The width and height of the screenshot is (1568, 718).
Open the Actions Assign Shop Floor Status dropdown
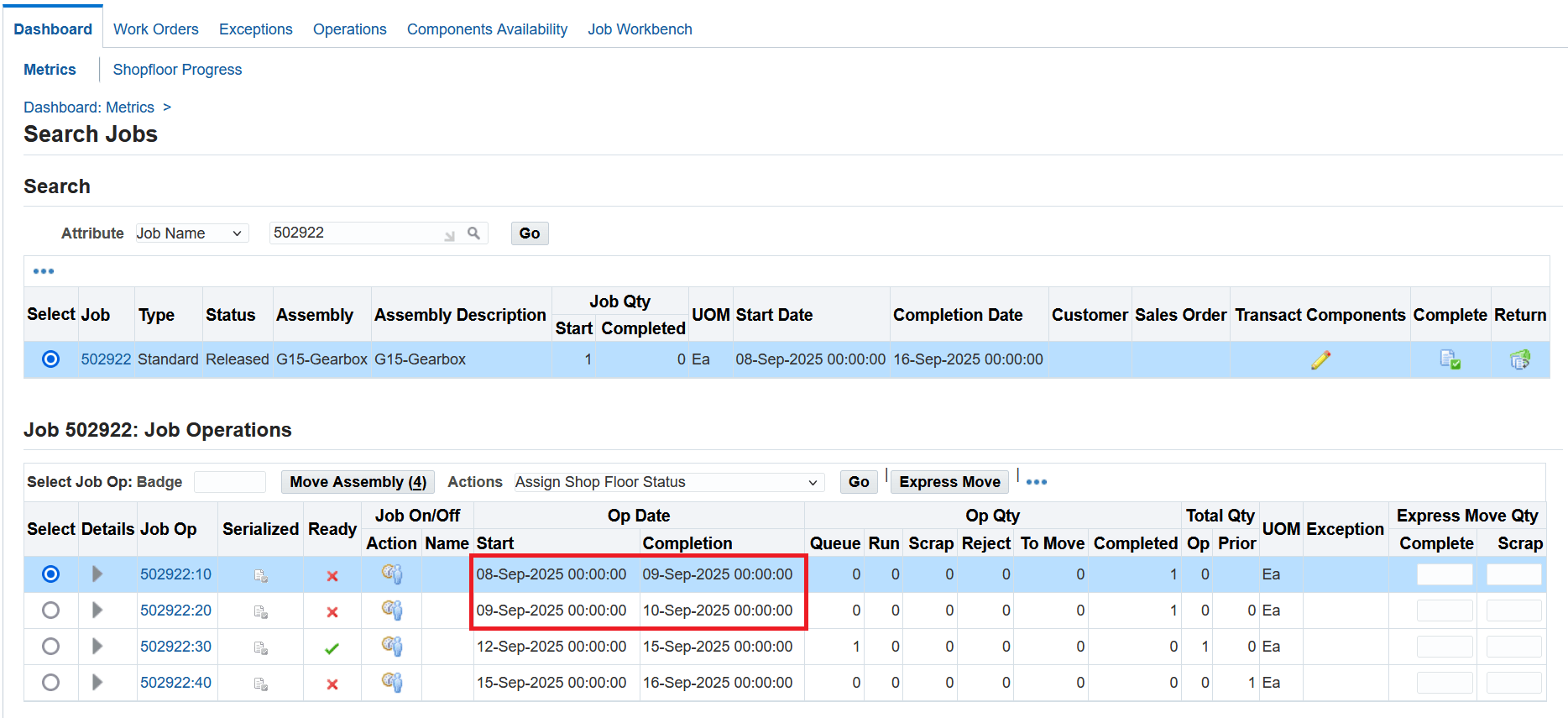pos(667,482)
